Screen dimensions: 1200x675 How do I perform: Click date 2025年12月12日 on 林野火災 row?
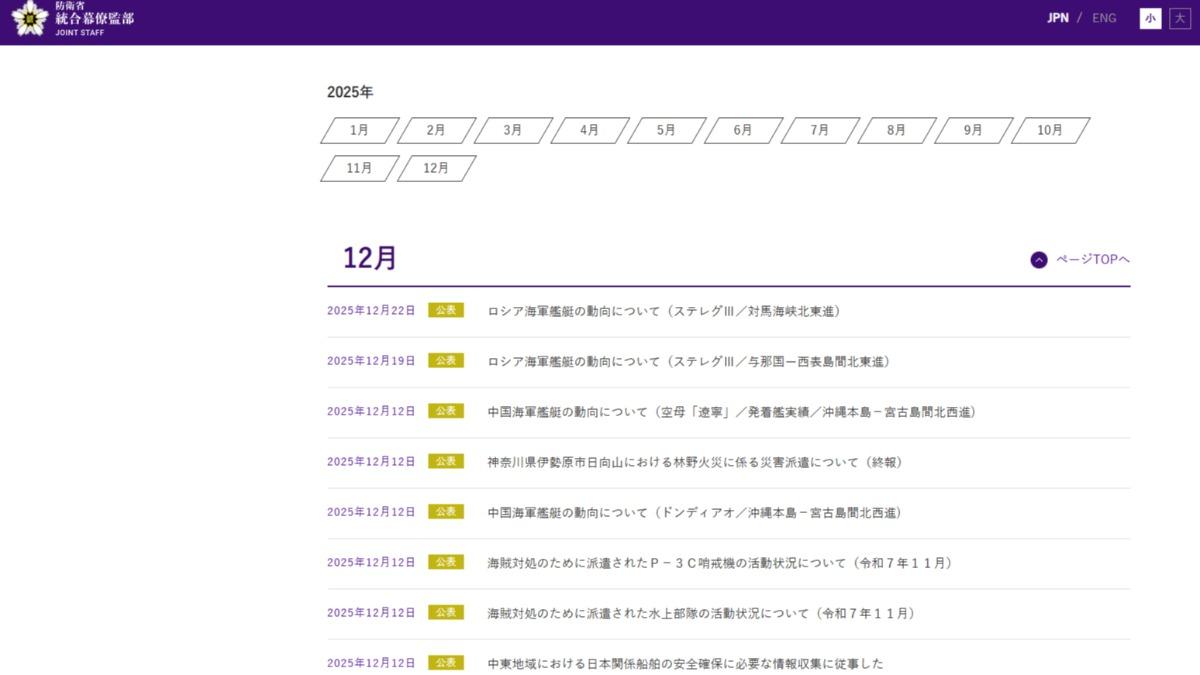371,462
